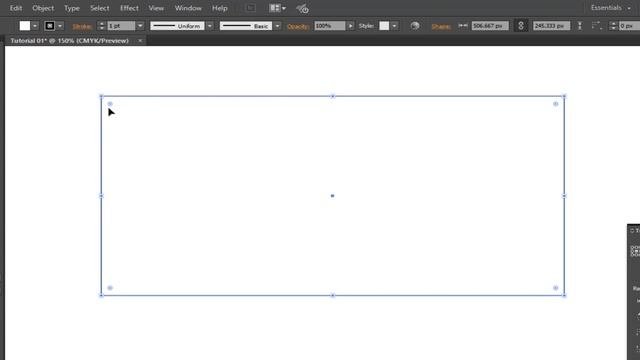Click the top-right live corner widget

556,104
